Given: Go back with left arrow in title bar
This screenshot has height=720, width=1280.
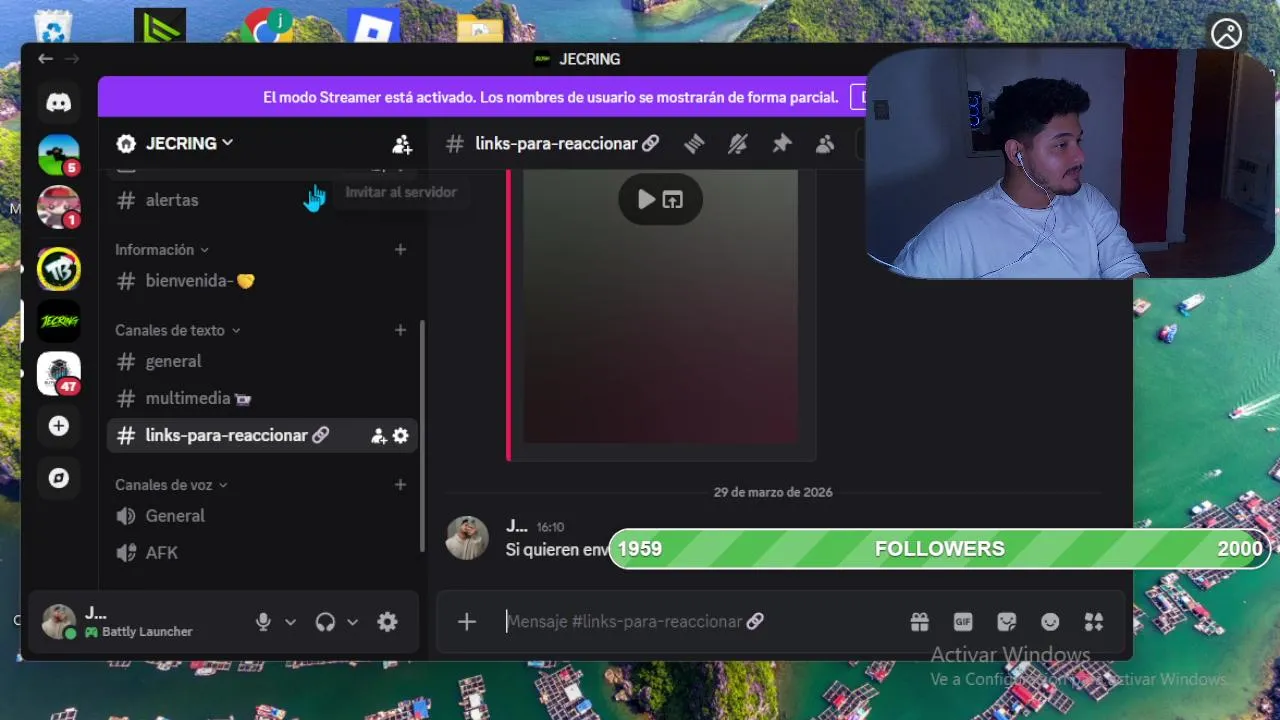Looking at the screenshot, I should point(45,59).
